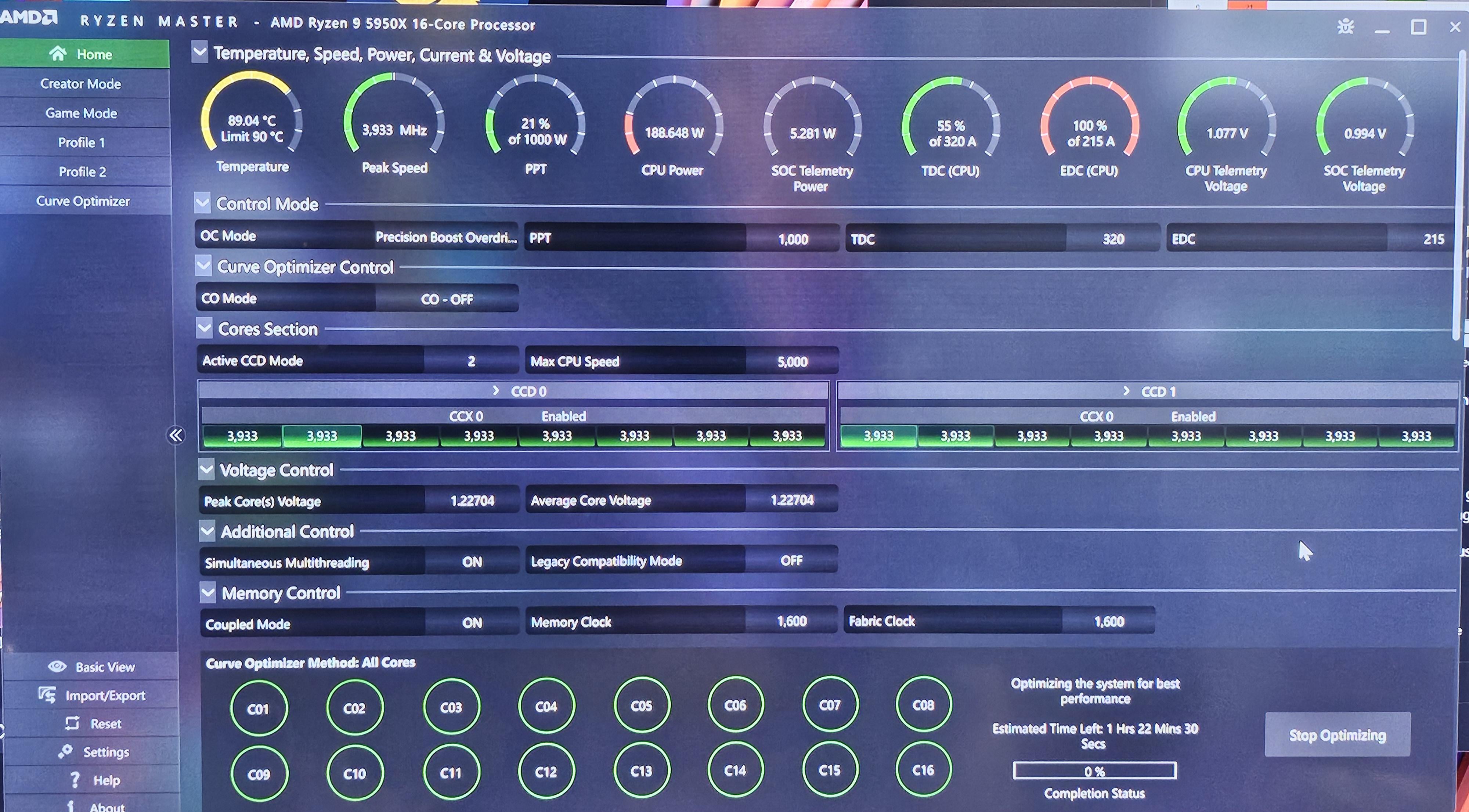Click the Reset icon in sidebar
1469x812 pixels.
pyautogui.click(x=72, y=723)
